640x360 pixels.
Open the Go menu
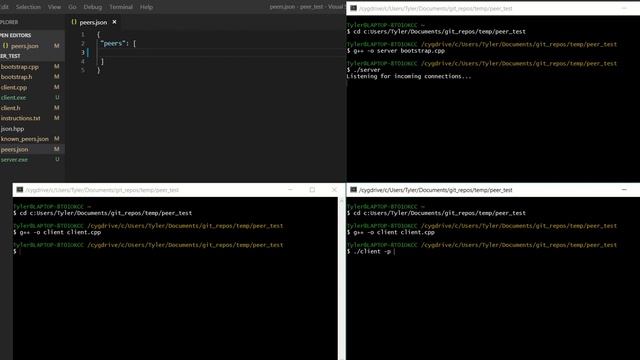coord(72,7)
